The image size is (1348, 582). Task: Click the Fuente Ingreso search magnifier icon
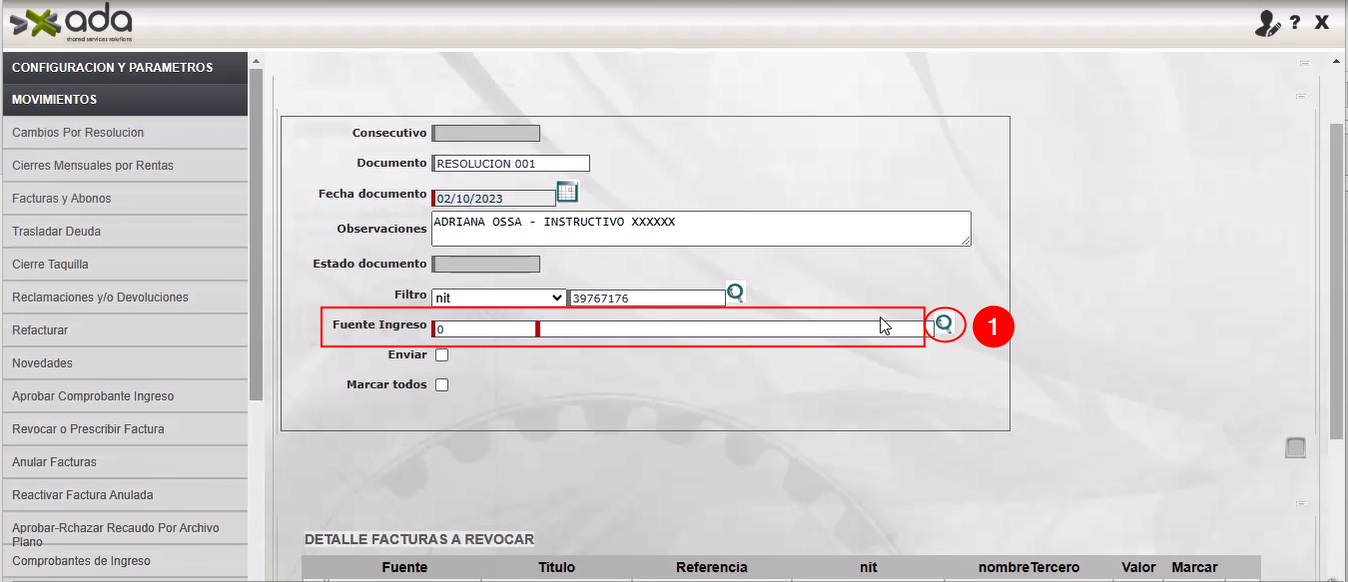point(943,324)
